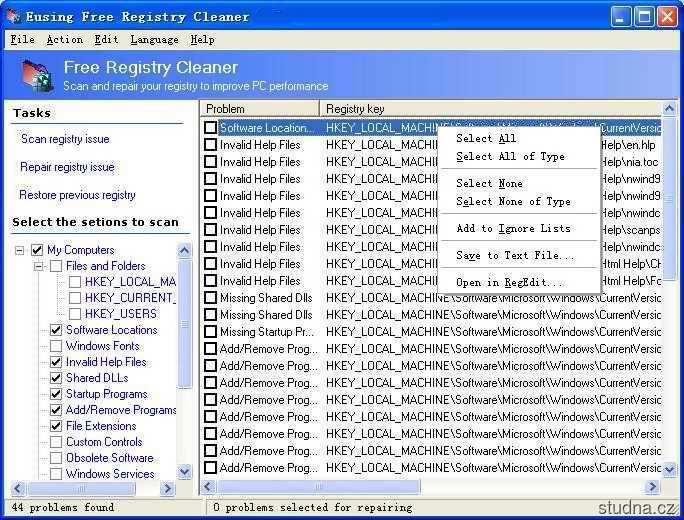Check the Windows Services section
684x520 pixels.
(56, 474)
